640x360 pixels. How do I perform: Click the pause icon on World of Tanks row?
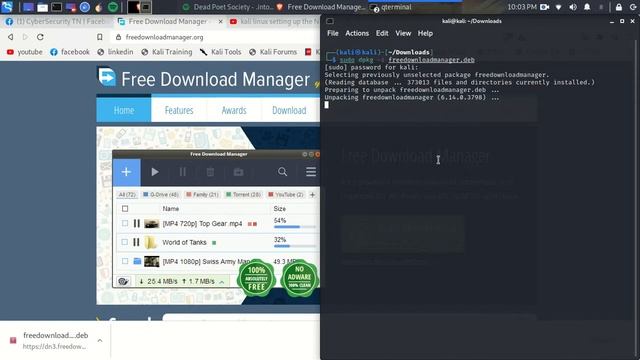tap(137, 242)
